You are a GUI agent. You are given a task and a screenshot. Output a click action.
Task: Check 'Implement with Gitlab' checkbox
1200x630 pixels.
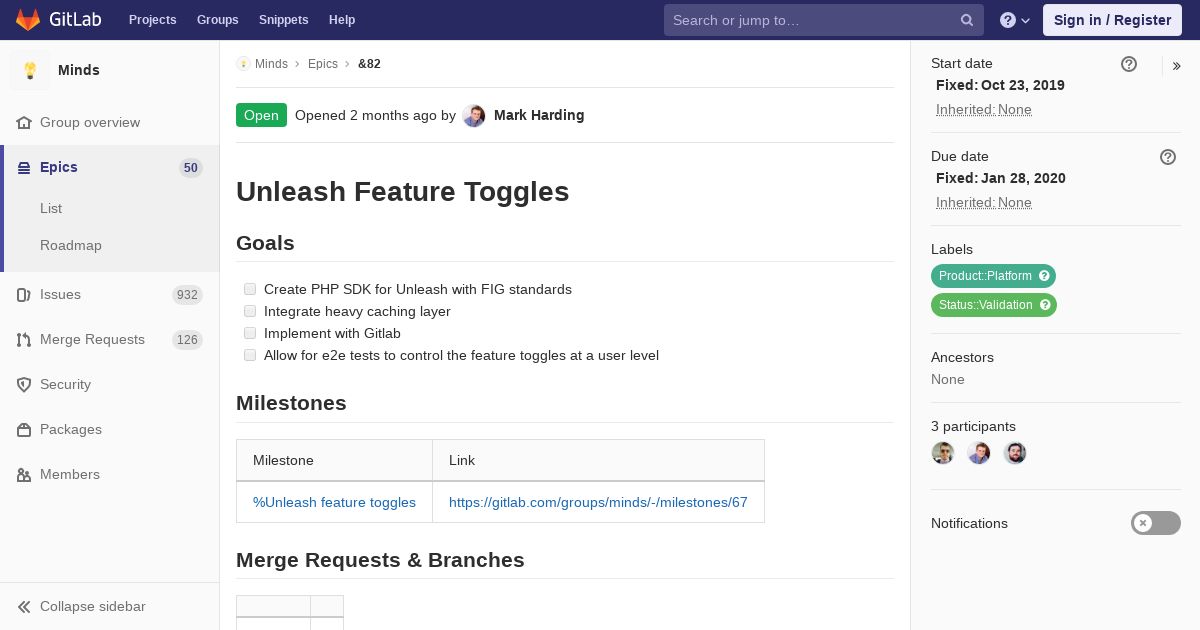250,333
